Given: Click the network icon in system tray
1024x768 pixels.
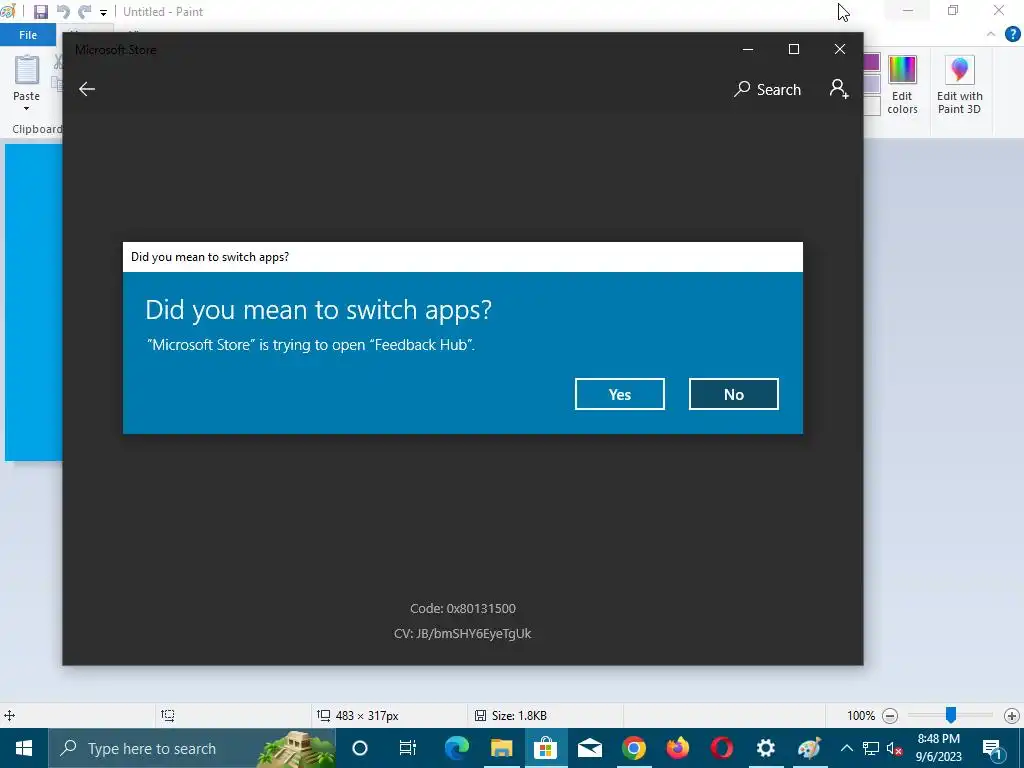Looking at the screenshot, I should pos(871,748).
